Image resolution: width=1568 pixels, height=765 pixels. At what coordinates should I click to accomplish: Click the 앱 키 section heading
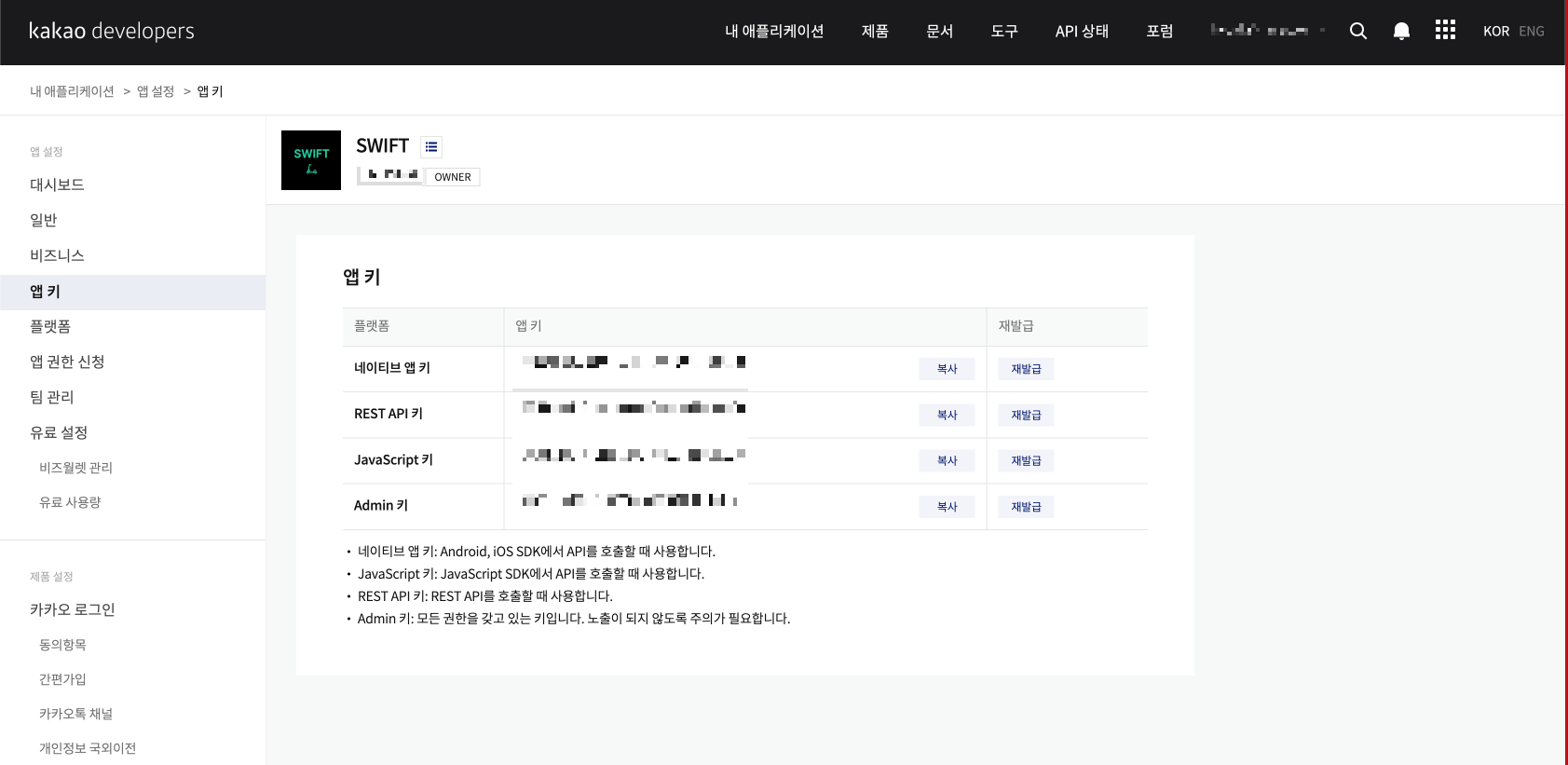point(361,277)
